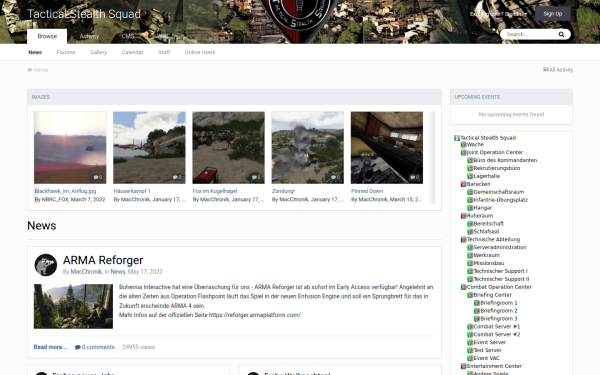Image resolution: width=600 pixels, height=375 pixels.
Task: Select the Browse tab
Action: [47, 36]
